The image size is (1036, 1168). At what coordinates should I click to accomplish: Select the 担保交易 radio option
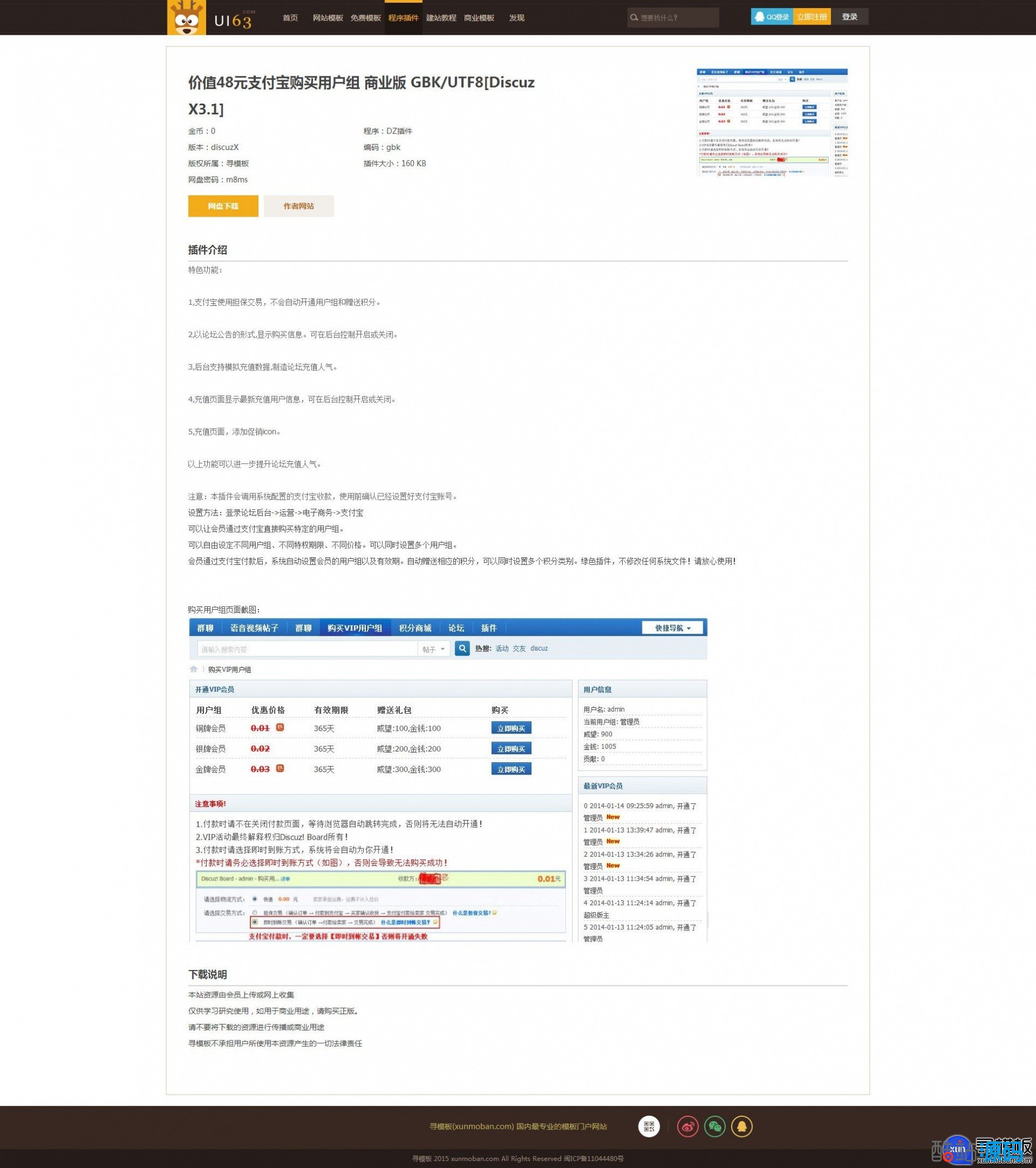tap(255, 913)
